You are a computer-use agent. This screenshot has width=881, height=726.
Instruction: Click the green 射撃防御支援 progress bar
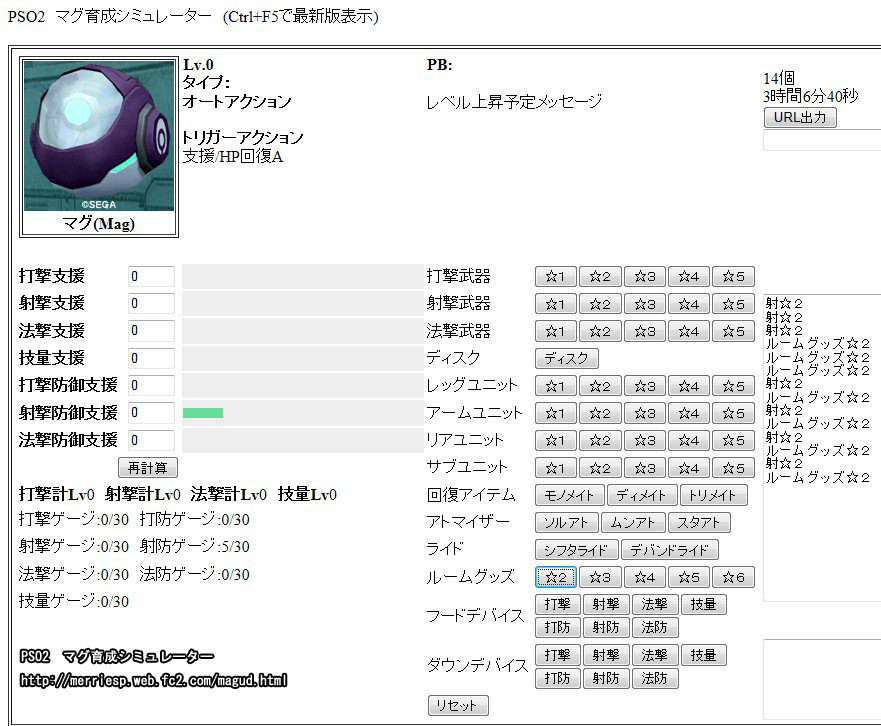(x=203, y=413)
